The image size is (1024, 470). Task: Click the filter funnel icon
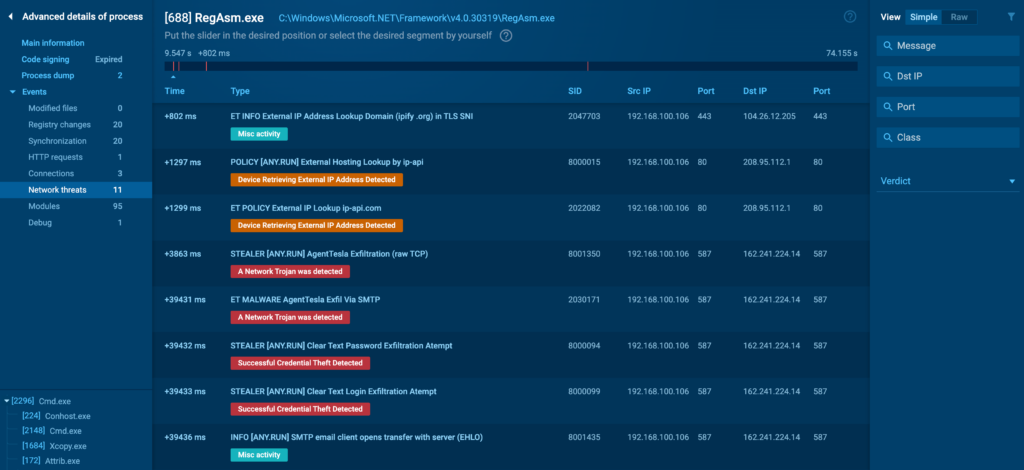click(1011, 17)
